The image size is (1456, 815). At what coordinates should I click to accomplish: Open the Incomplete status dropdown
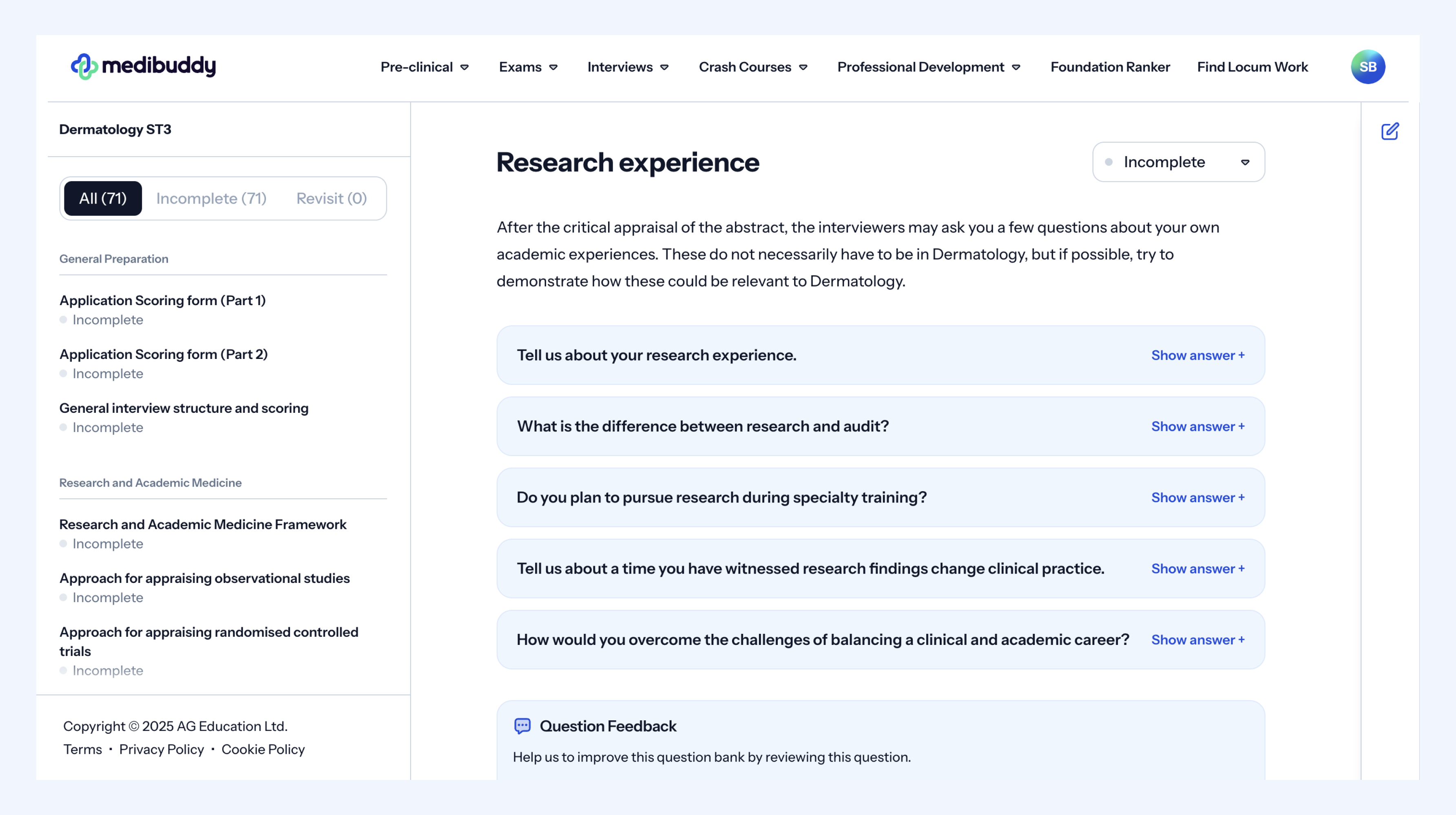click(1178, 162)
